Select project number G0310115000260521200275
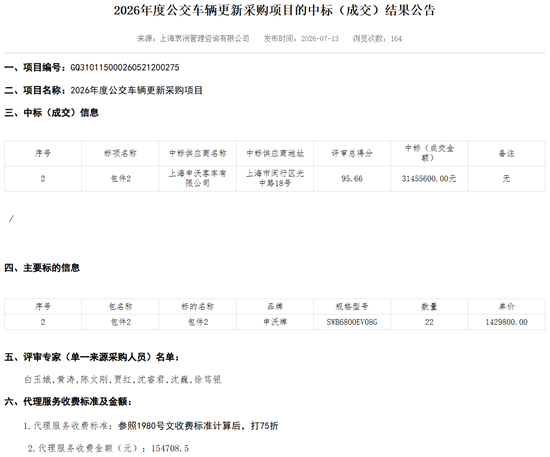This screenshot has height=457, width=550. tap(125, 67)
